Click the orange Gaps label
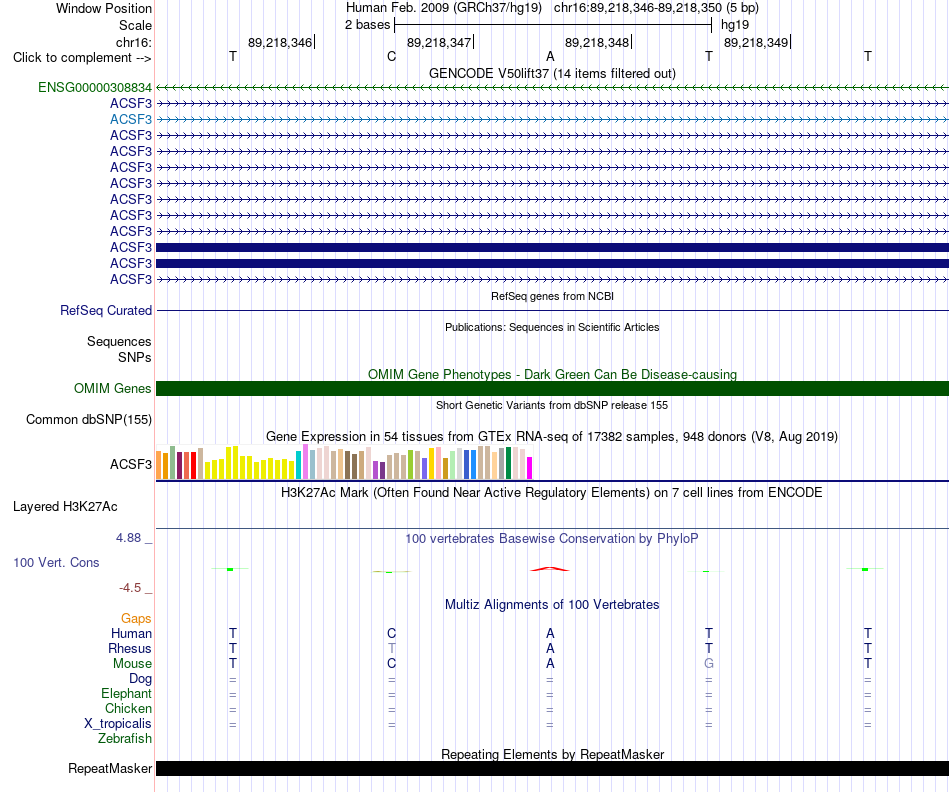Viewport: 950px width, 792px height. pyautogui.click(x=136, y=618)
